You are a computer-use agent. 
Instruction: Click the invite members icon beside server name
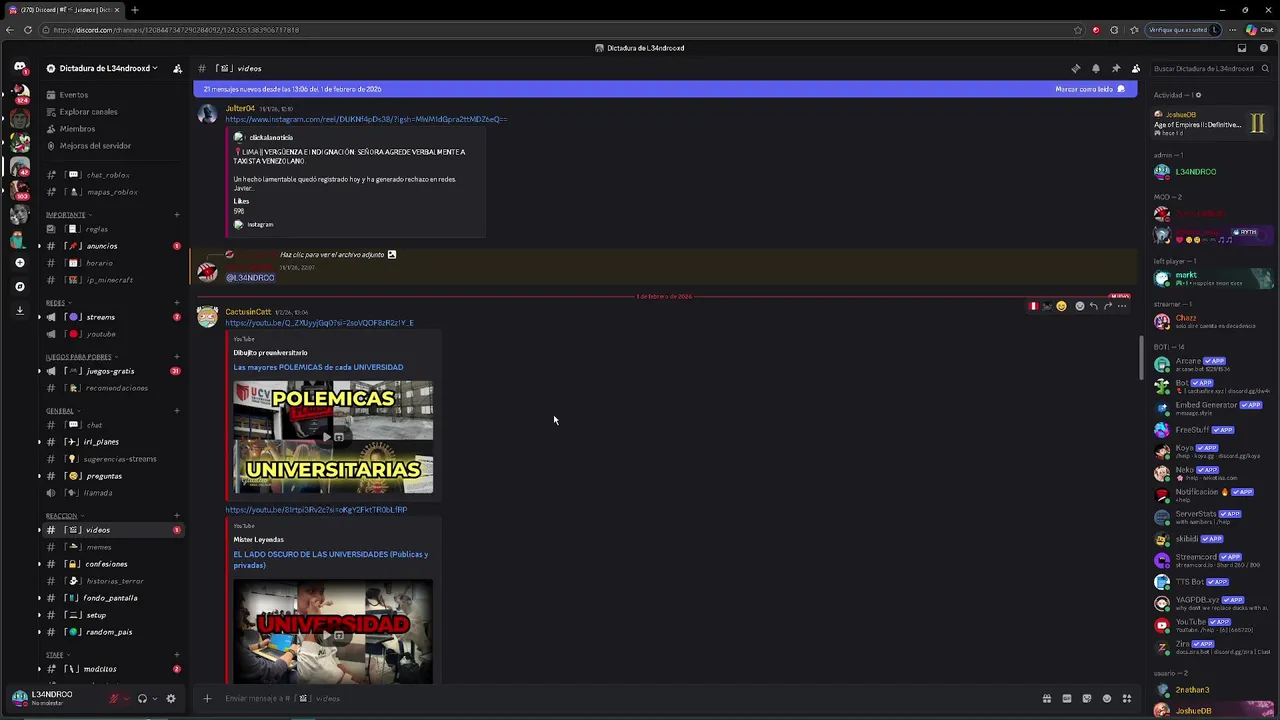(177, 68)
